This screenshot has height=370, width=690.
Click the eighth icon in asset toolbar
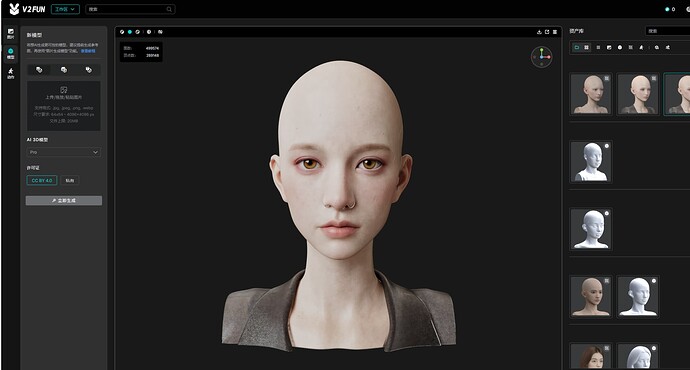coord(657,47)
